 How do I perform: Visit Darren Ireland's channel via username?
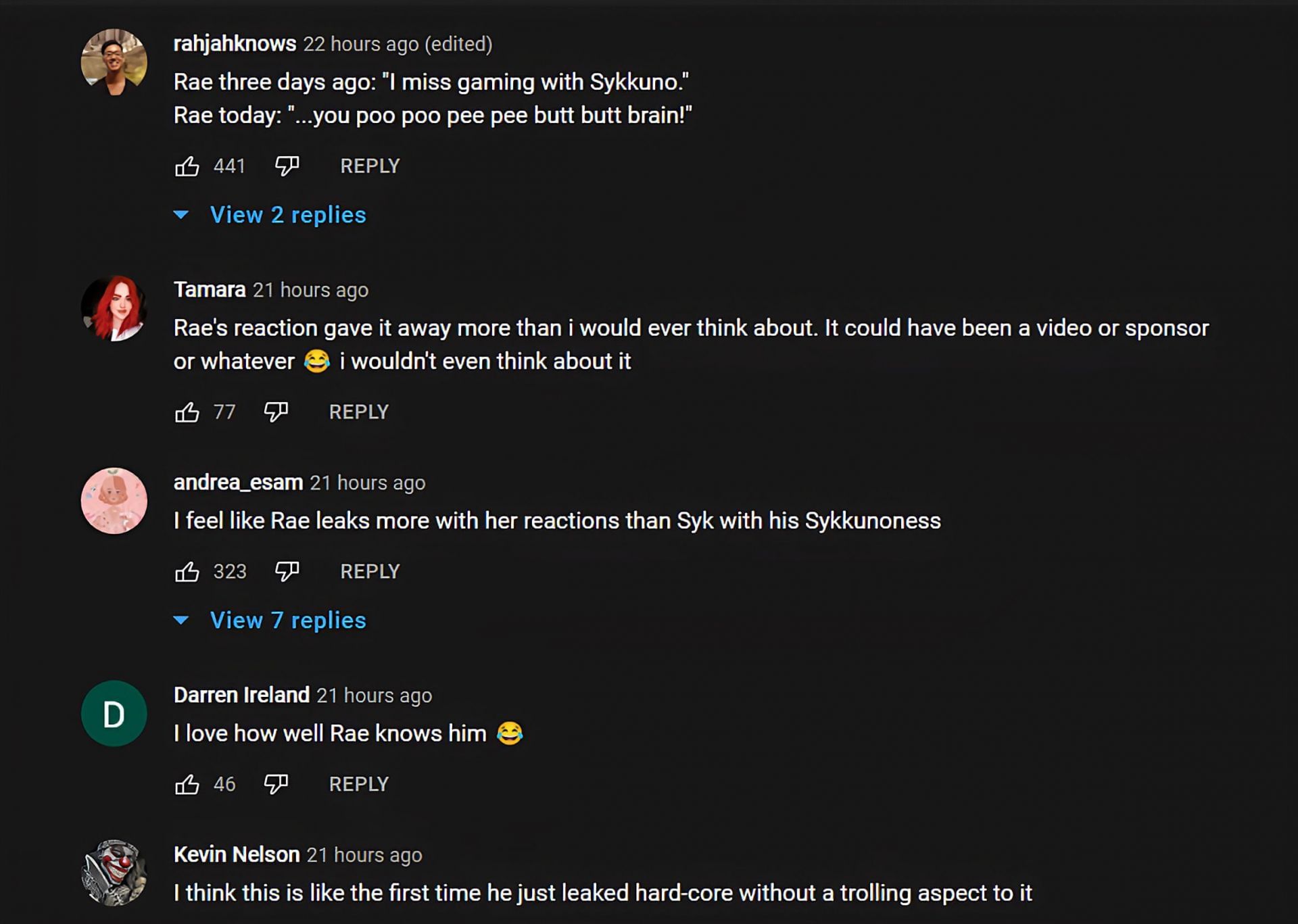pyautogui.click(x=241, y=695)
